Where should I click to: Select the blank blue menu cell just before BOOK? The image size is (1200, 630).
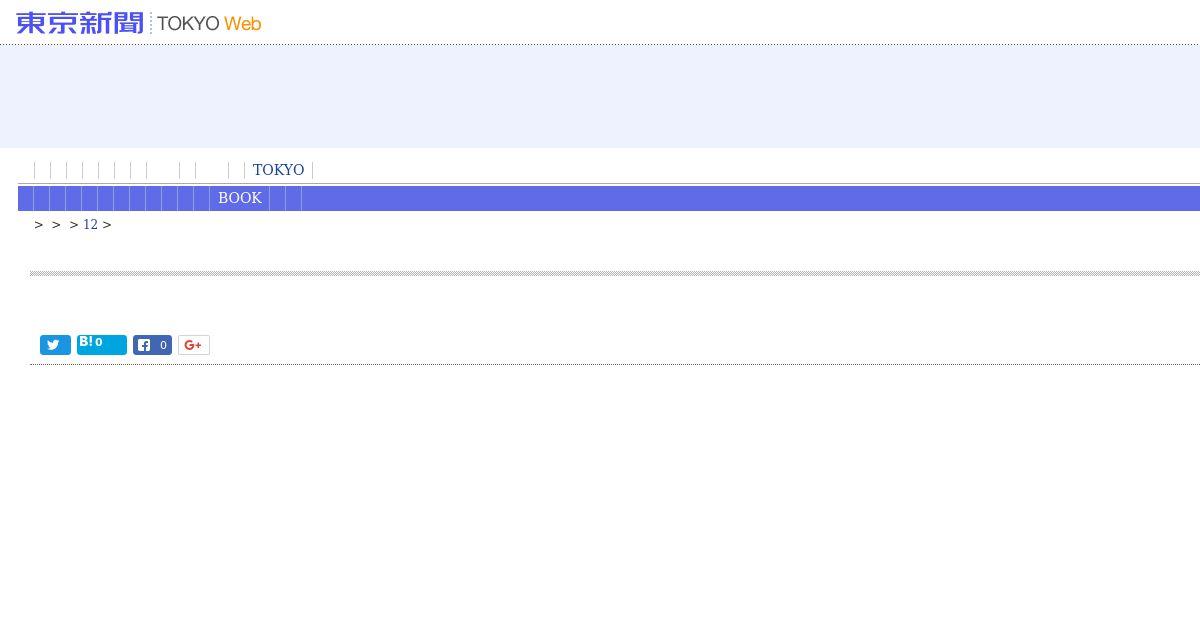201,198
